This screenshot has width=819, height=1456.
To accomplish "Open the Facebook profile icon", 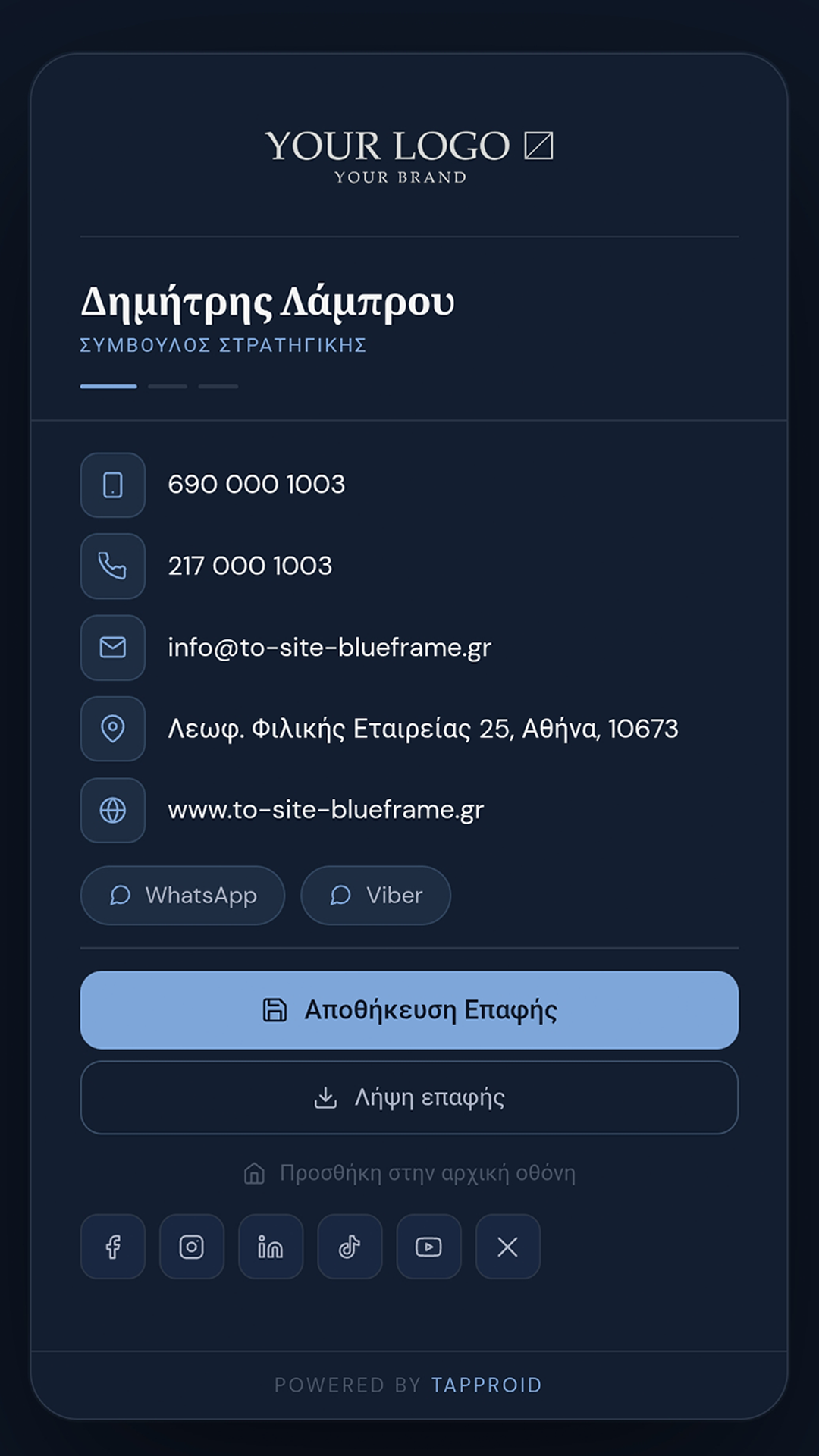I will tap(113, 1247).
